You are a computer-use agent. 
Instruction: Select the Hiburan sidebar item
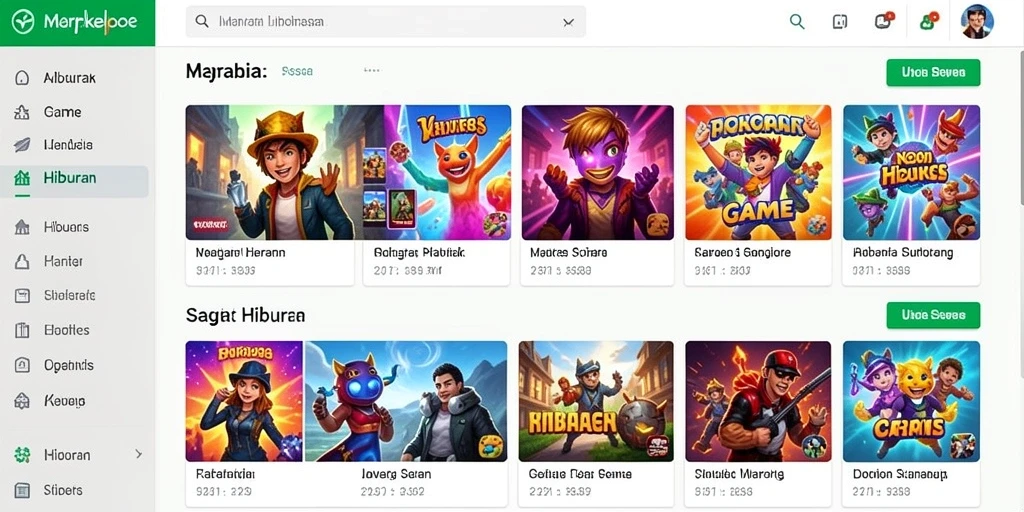coord(74,178)
